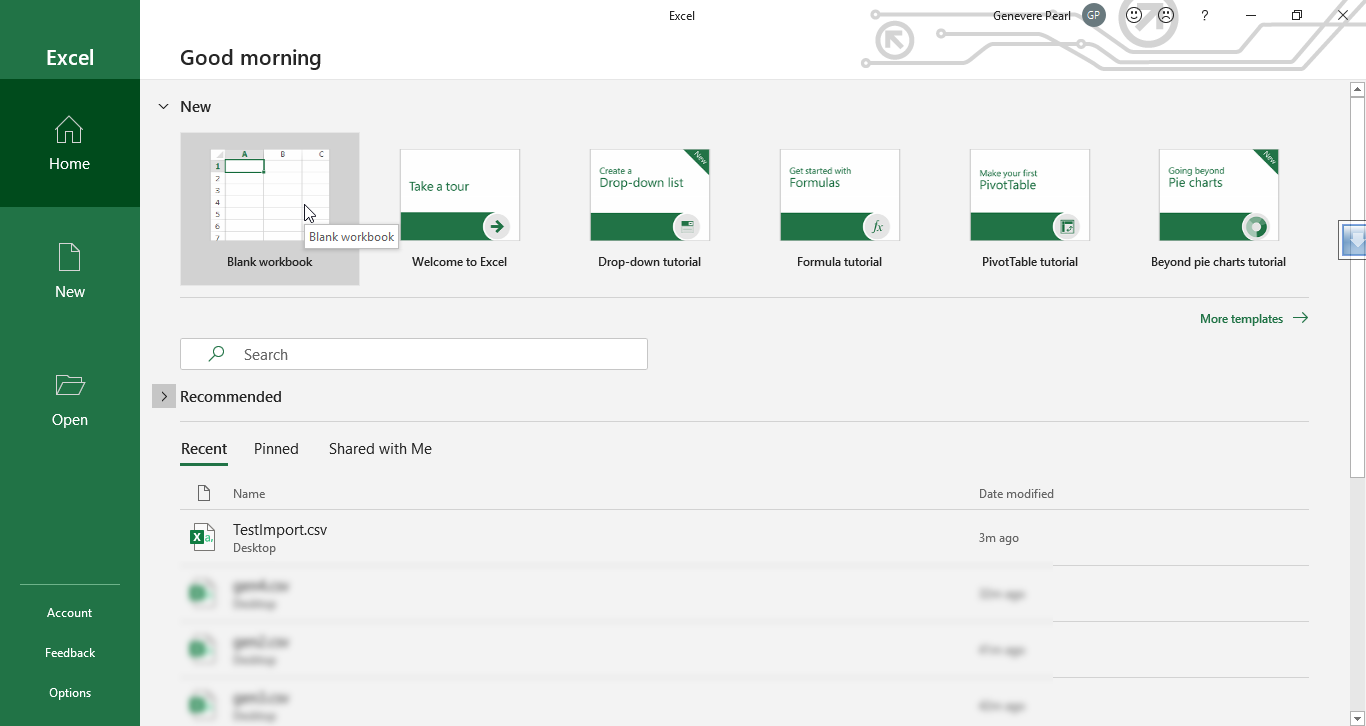Sort files by the Name column header
The image size is (1366, 726).
249,493
